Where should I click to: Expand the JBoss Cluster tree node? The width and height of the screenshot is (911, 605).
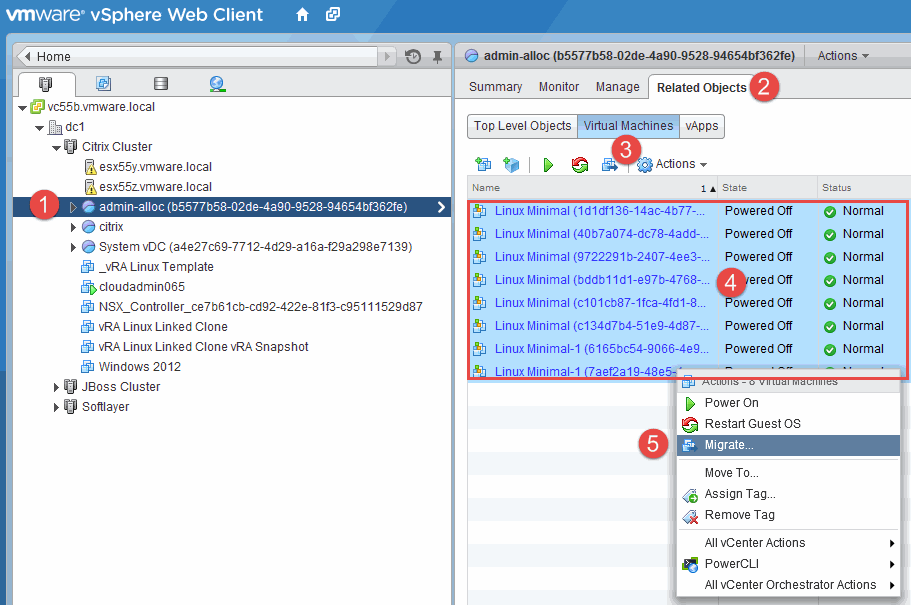click(57, 387)
